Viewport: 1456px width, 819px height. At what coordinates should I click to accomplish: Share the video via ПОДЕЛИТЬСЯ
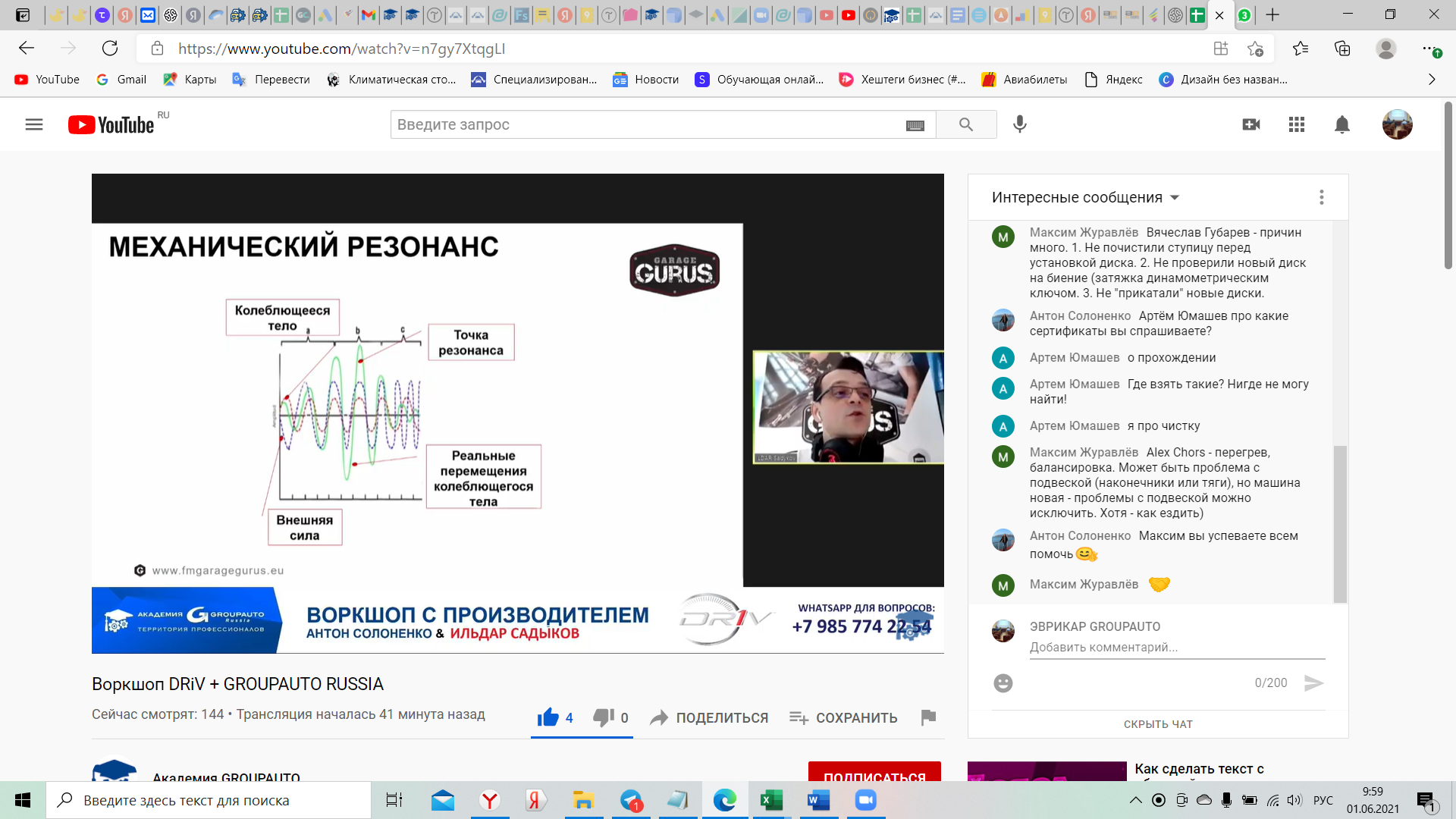[709, 717]
